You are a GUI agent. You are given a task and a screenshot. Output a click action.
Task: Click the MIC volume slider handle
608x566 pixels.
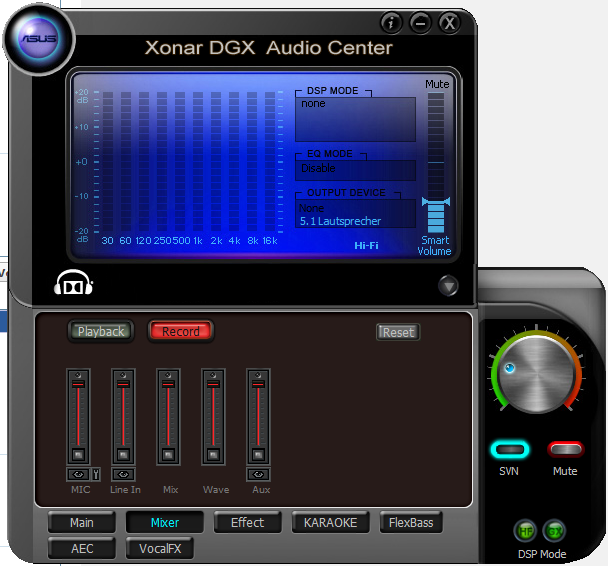[78, 384]
